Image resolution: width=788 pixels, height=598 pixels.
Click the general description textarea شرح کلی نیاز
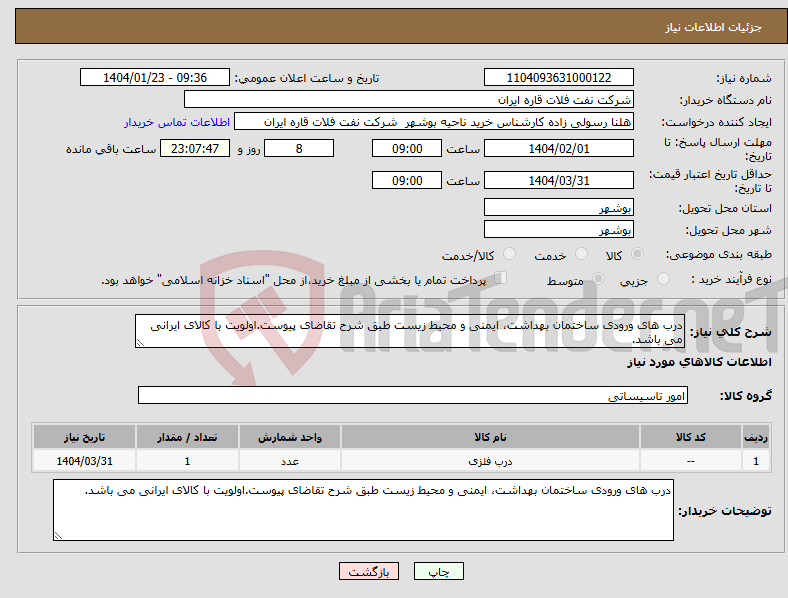click(410, 331)
